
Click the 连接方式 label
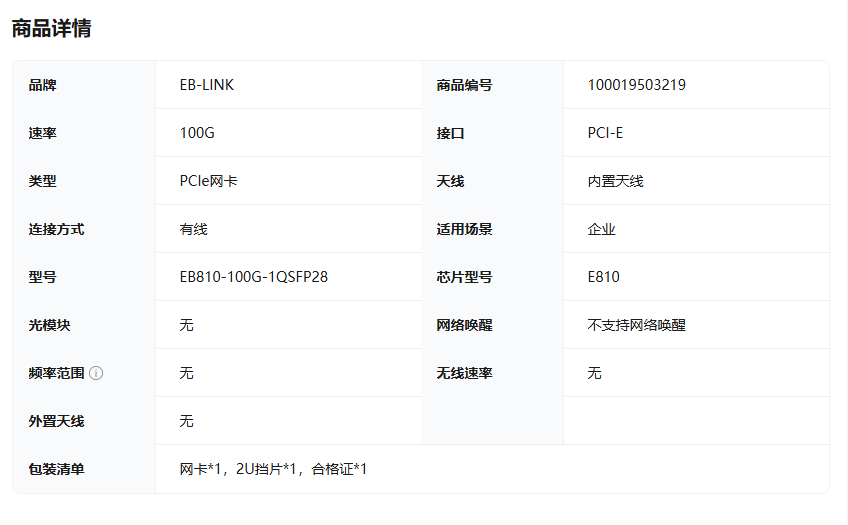tap(56, 229)
